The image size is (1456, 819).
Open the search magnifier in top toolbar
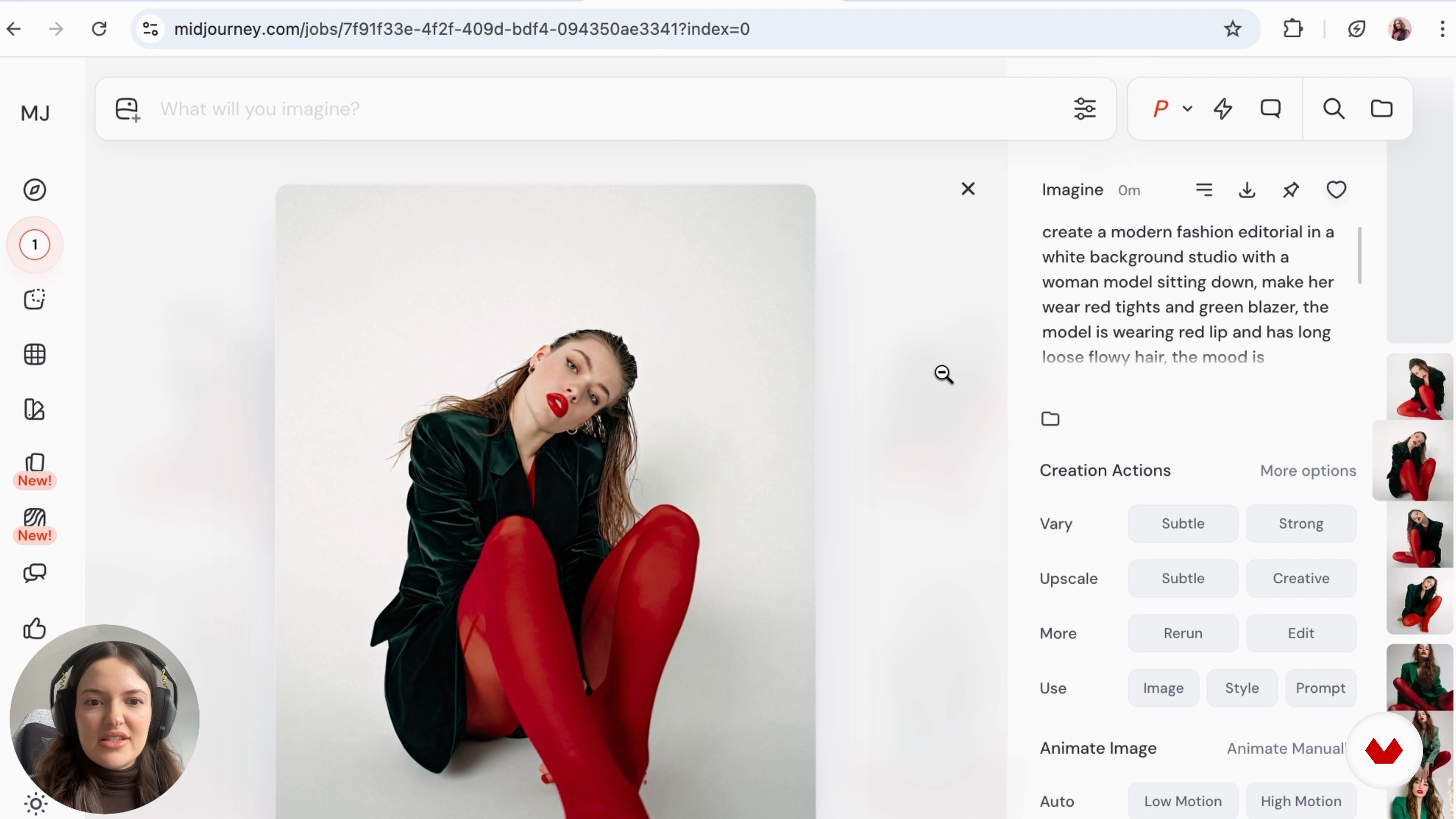(1334, 108)
